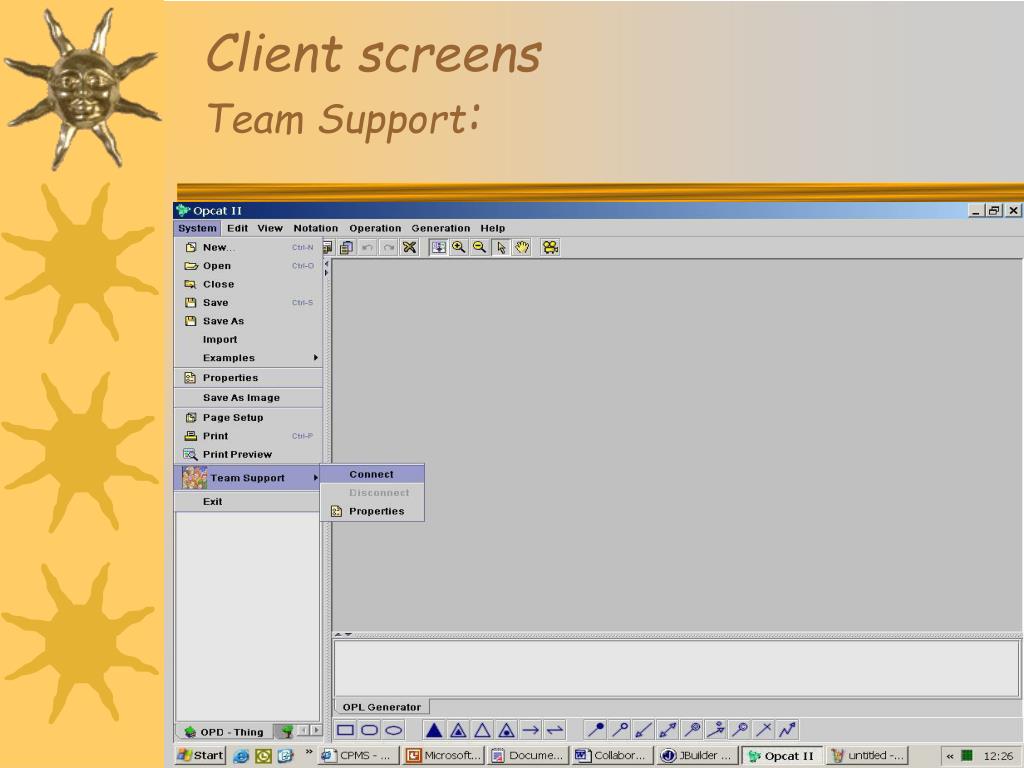The height and width of the screenshot is (768, 1024).
Task: Select the ellipse process shape tool
Action: coord(394,730)
